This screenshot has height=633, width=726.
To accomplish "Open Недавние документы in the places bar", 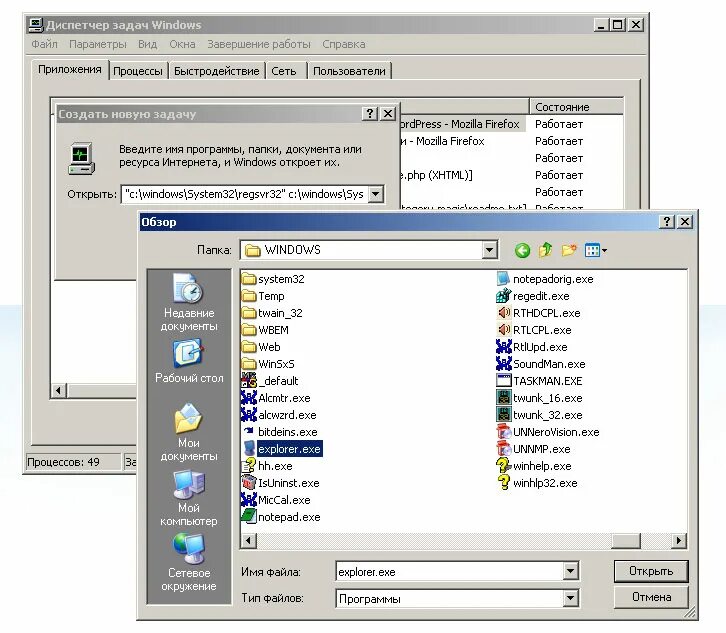I will [189, 302].
